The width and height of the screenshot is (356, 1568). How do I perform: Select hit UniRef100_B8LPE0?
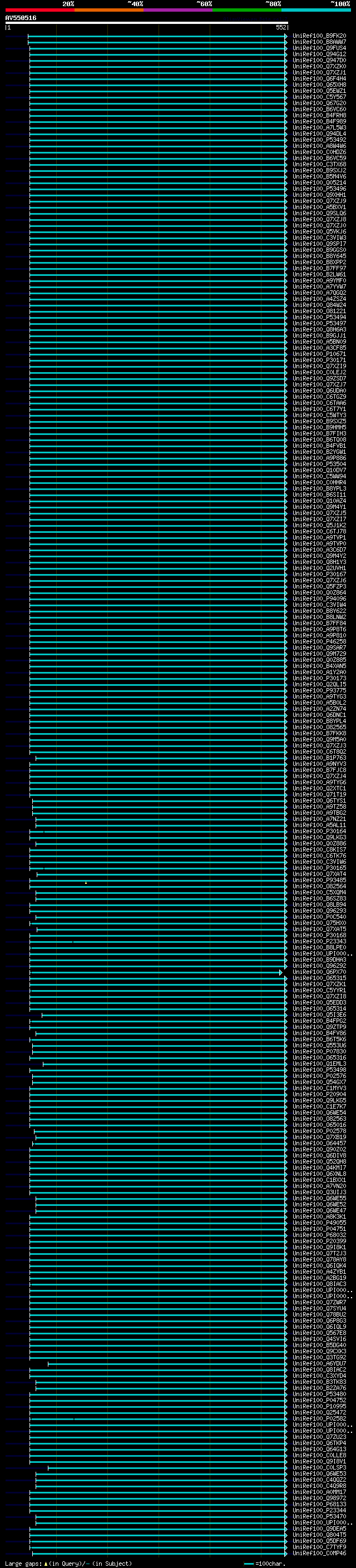[319, 947]
